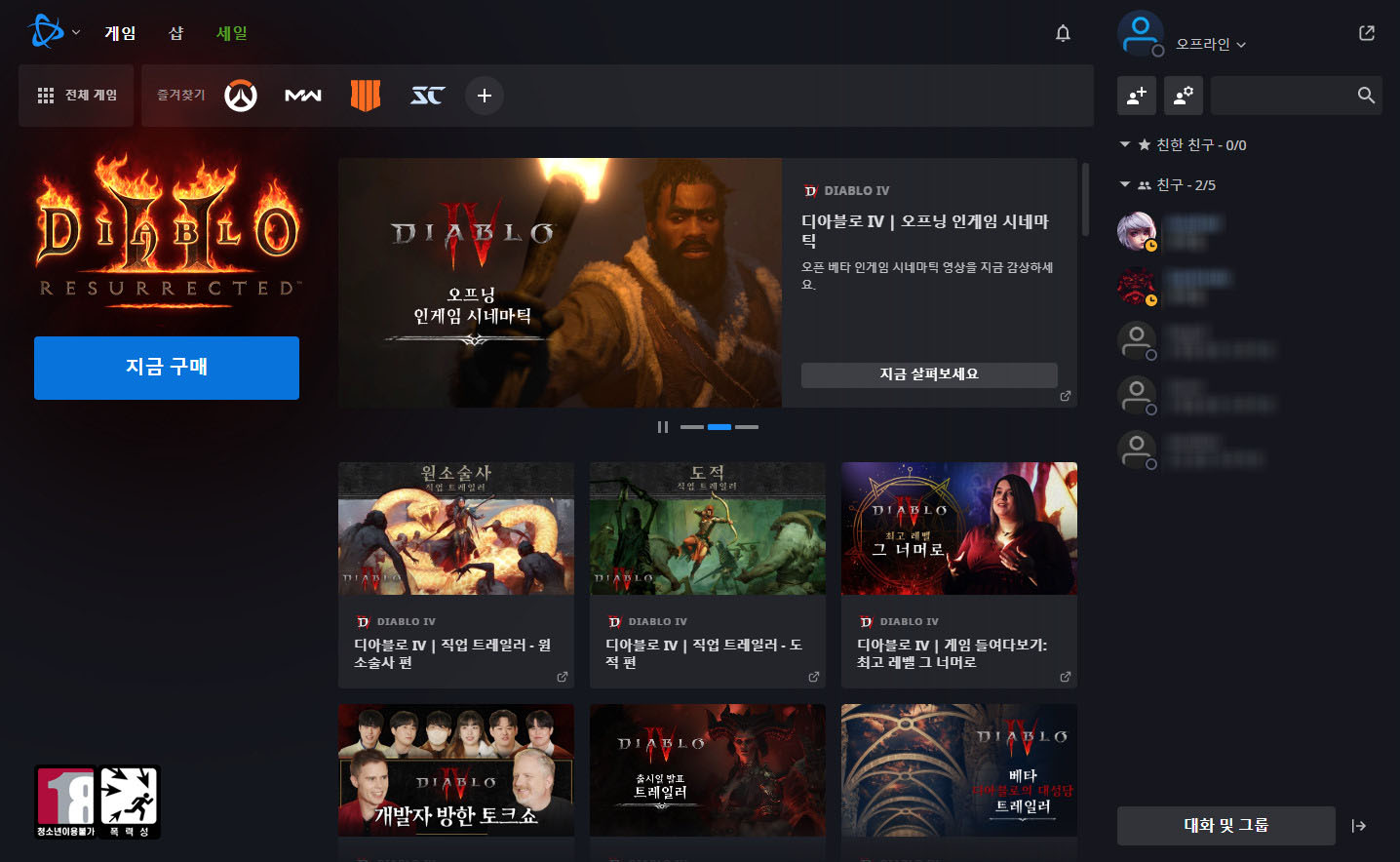
Task: Click the 폭력성 violence rating badge
Action: (129, 803)
